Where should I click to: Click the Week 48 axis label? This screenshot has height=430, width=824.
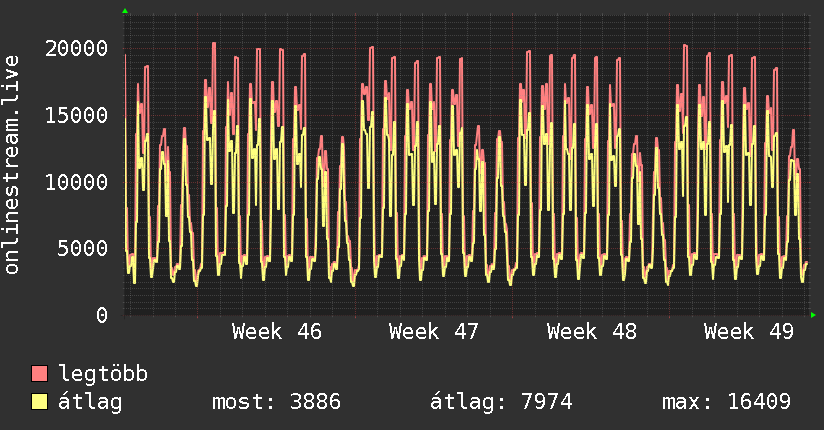point(592,332)
